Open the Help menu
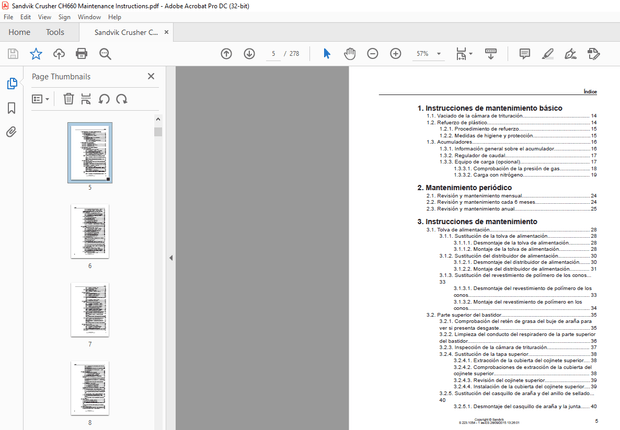Screen dimensions: 620x430 [x=115, y=17]
